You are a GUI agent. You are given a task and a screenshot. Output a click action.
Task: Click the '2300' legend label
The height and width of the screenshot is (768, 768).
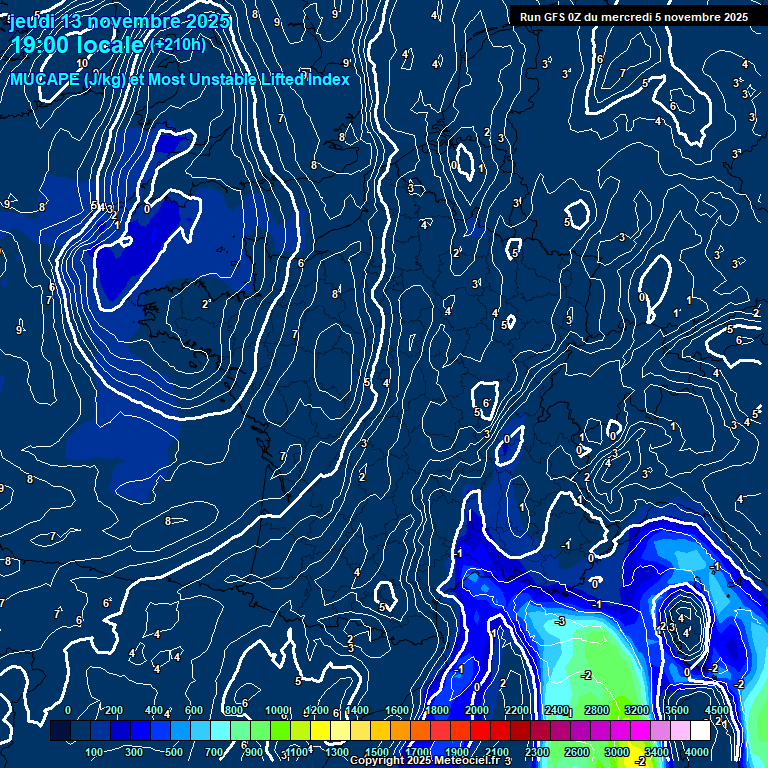(537, 752)
